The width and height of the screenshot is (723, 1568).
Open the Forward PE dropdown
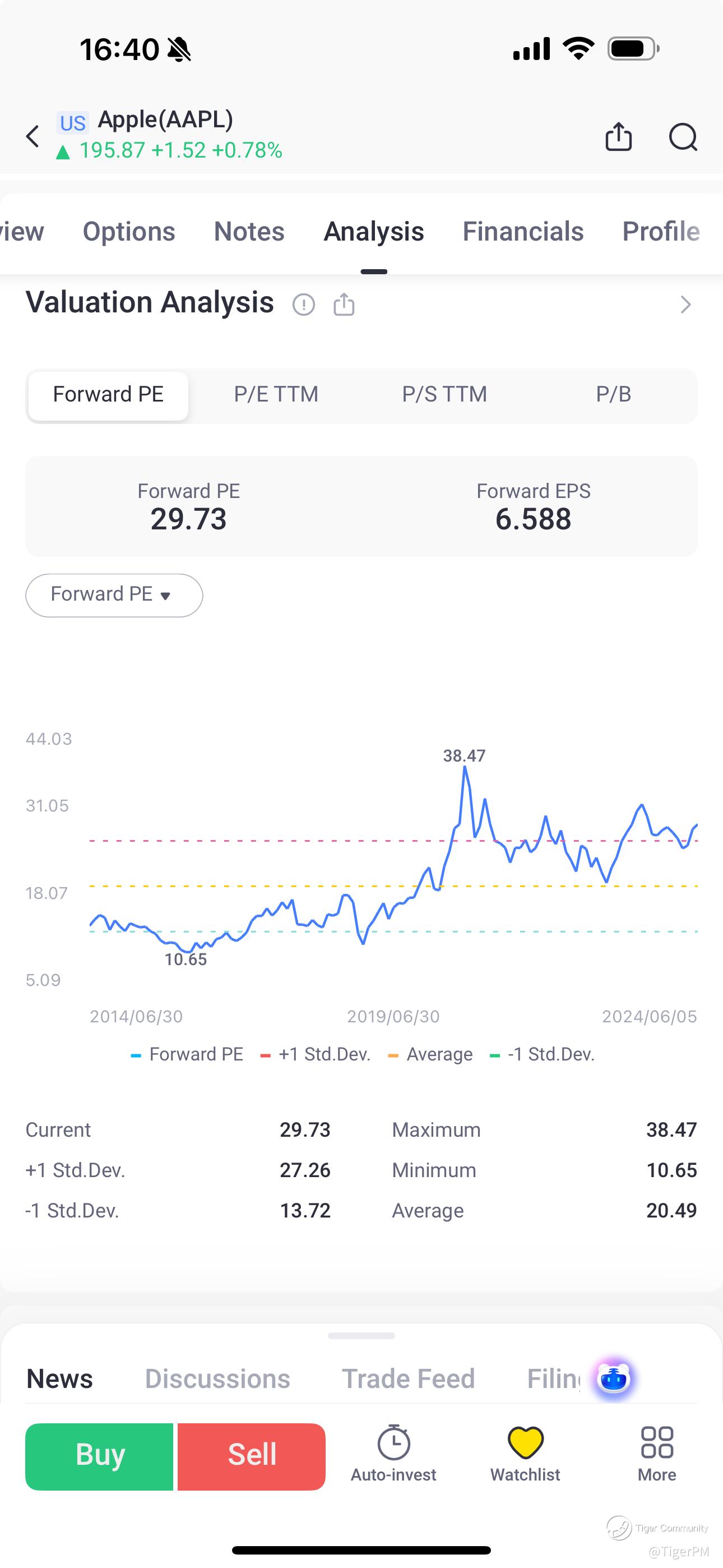pos(114,594)
